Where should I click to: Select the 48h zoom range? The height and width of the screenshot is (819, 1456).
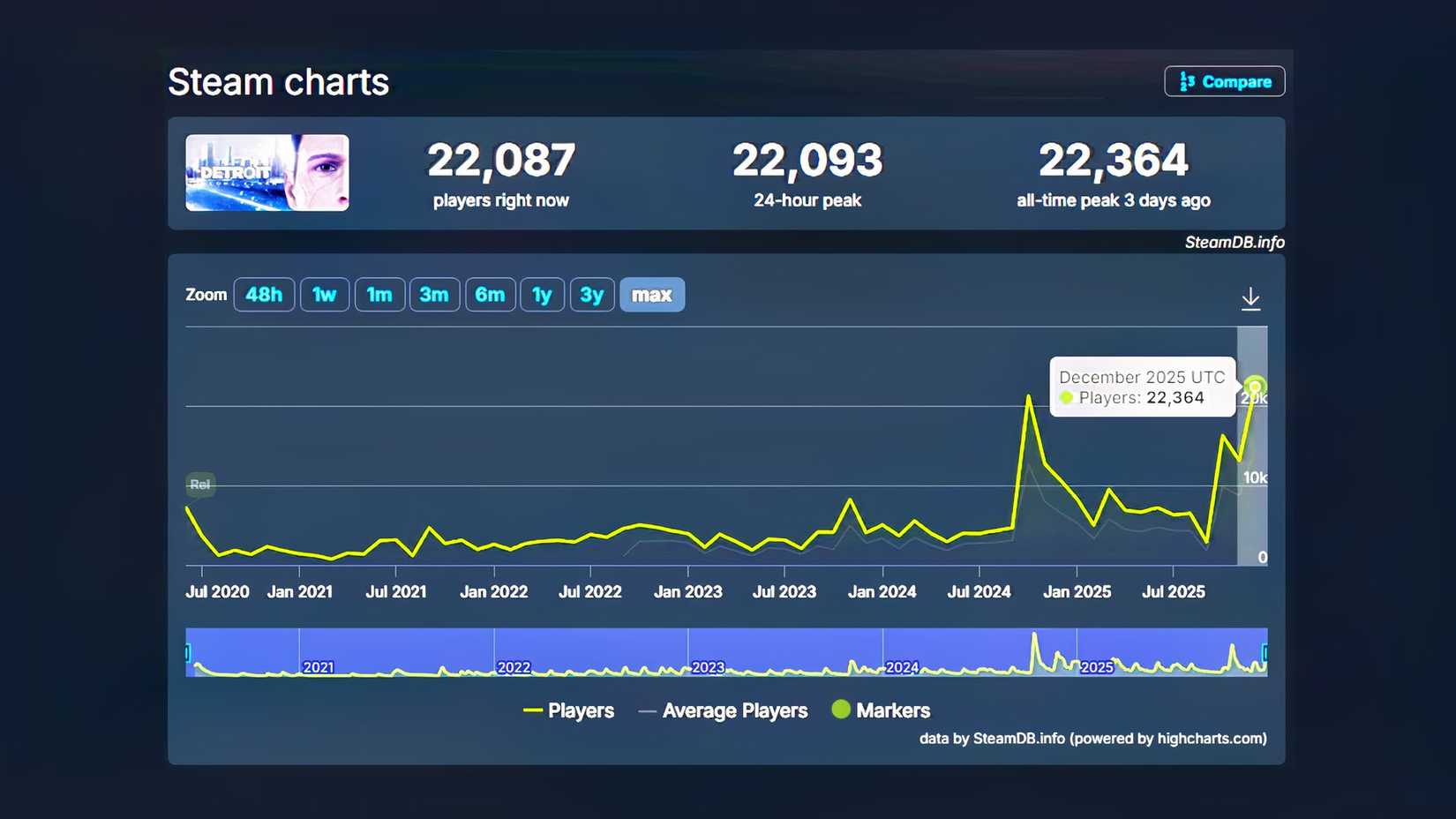pyautogui.click(x=264, y=295)
